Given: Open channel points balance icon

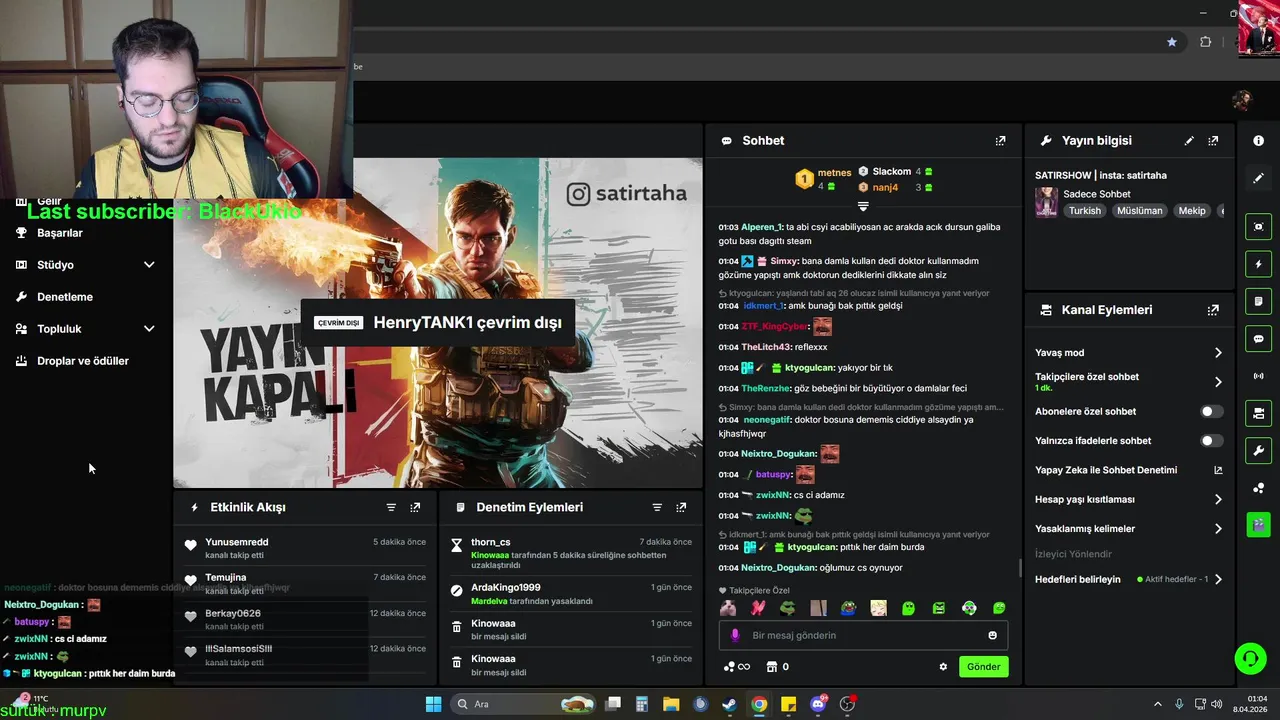Looking at the screenshot, I should [737, 667].
